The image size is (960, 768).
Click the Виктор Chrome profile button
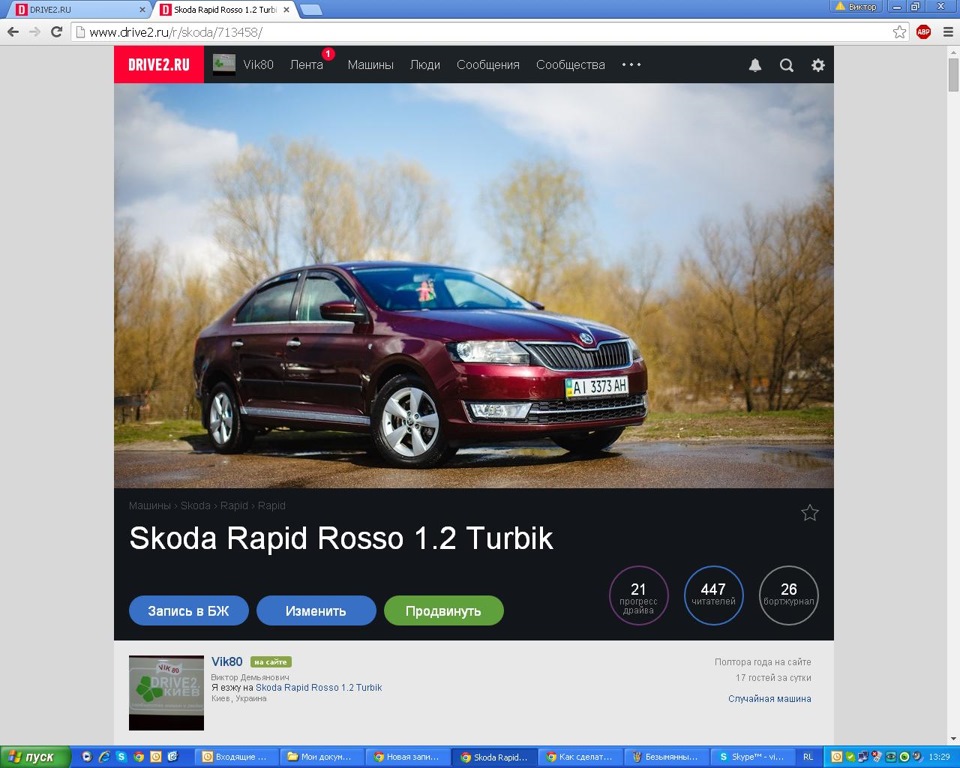pos(856,7)
